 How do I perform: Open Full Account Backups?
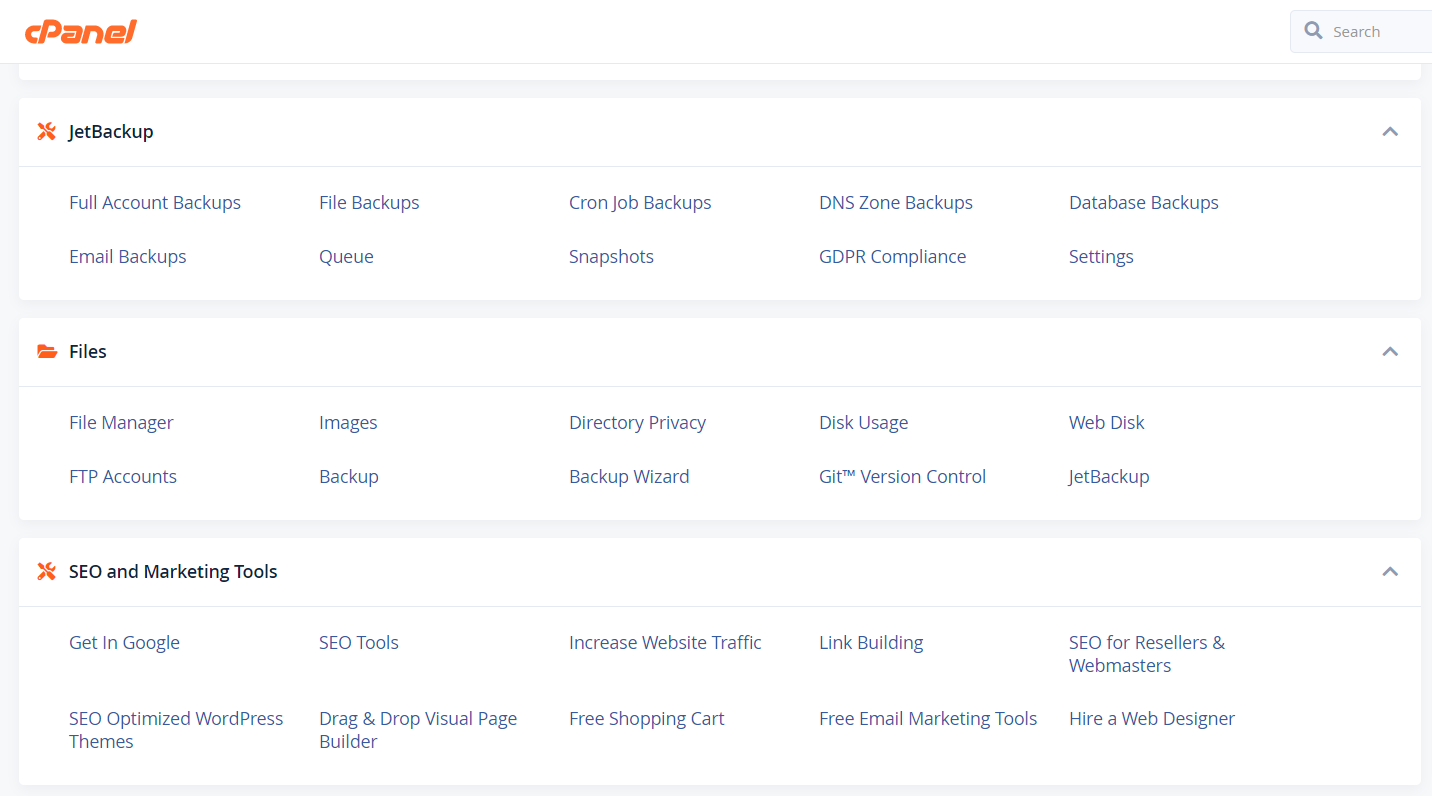155,202
